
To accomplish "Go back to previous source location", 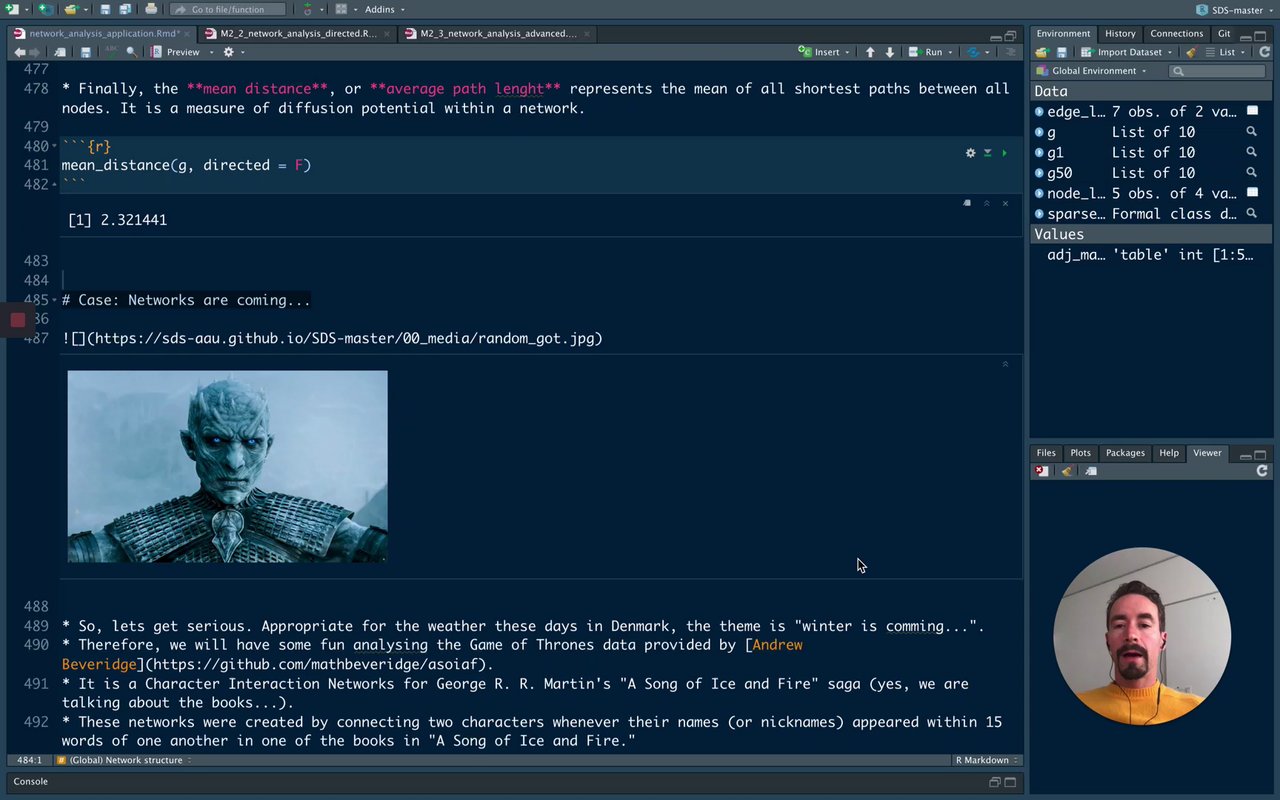I will [x=19, y=52].
